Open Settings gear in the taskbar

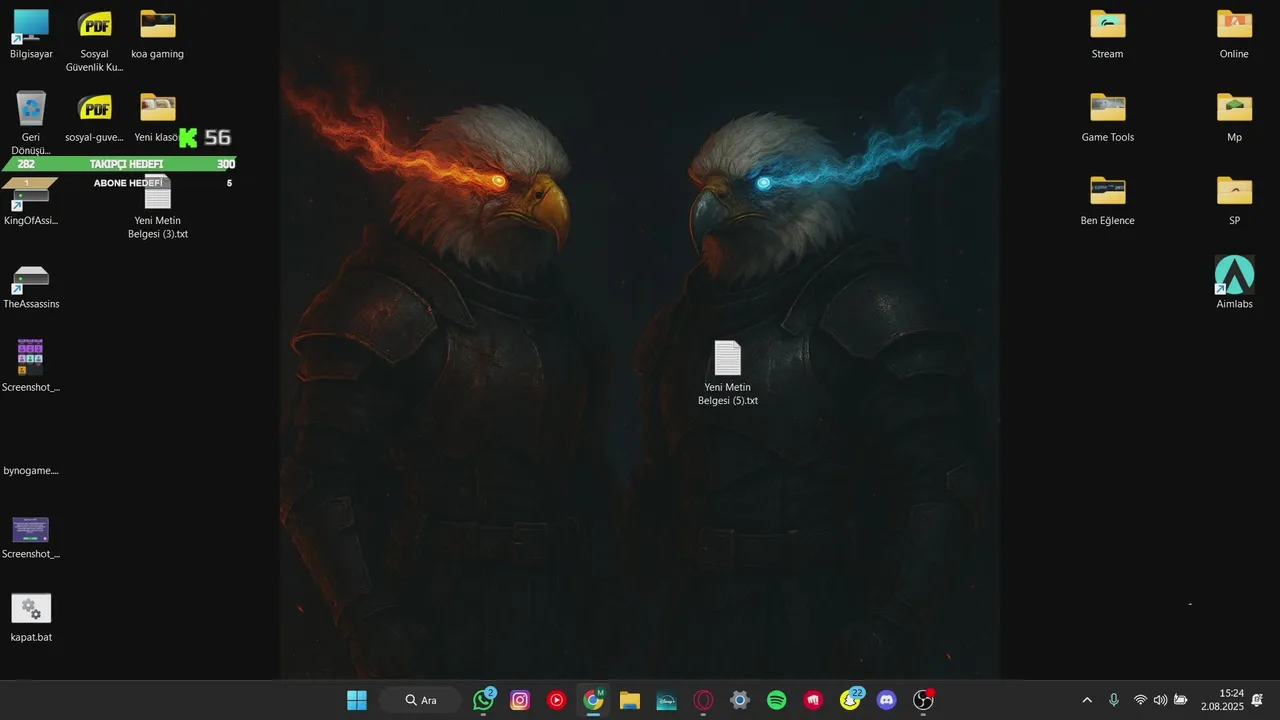(x=740, y=700)
